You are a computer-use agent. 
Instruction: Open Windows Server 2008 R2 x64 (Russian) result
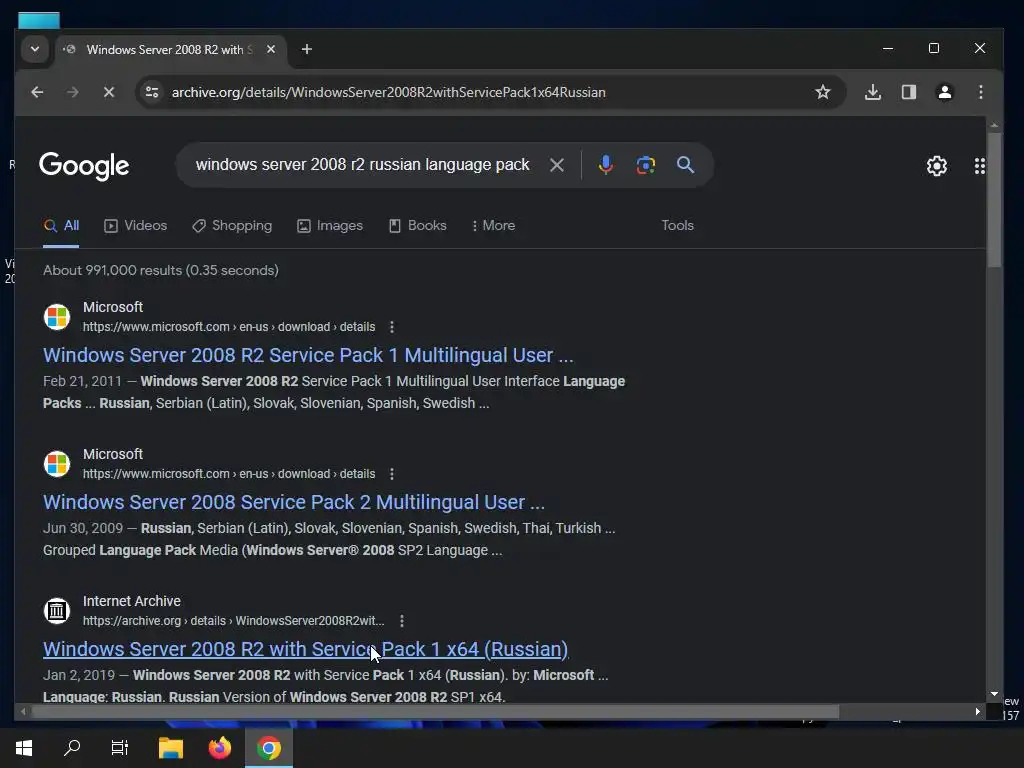click(x=306, y=649)
